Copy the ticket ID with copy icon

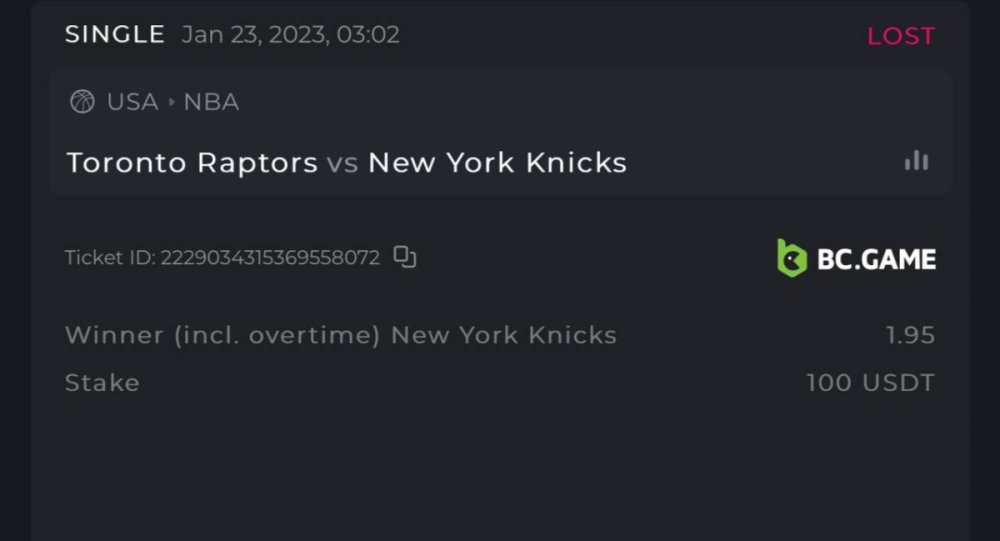click(404, 257)
